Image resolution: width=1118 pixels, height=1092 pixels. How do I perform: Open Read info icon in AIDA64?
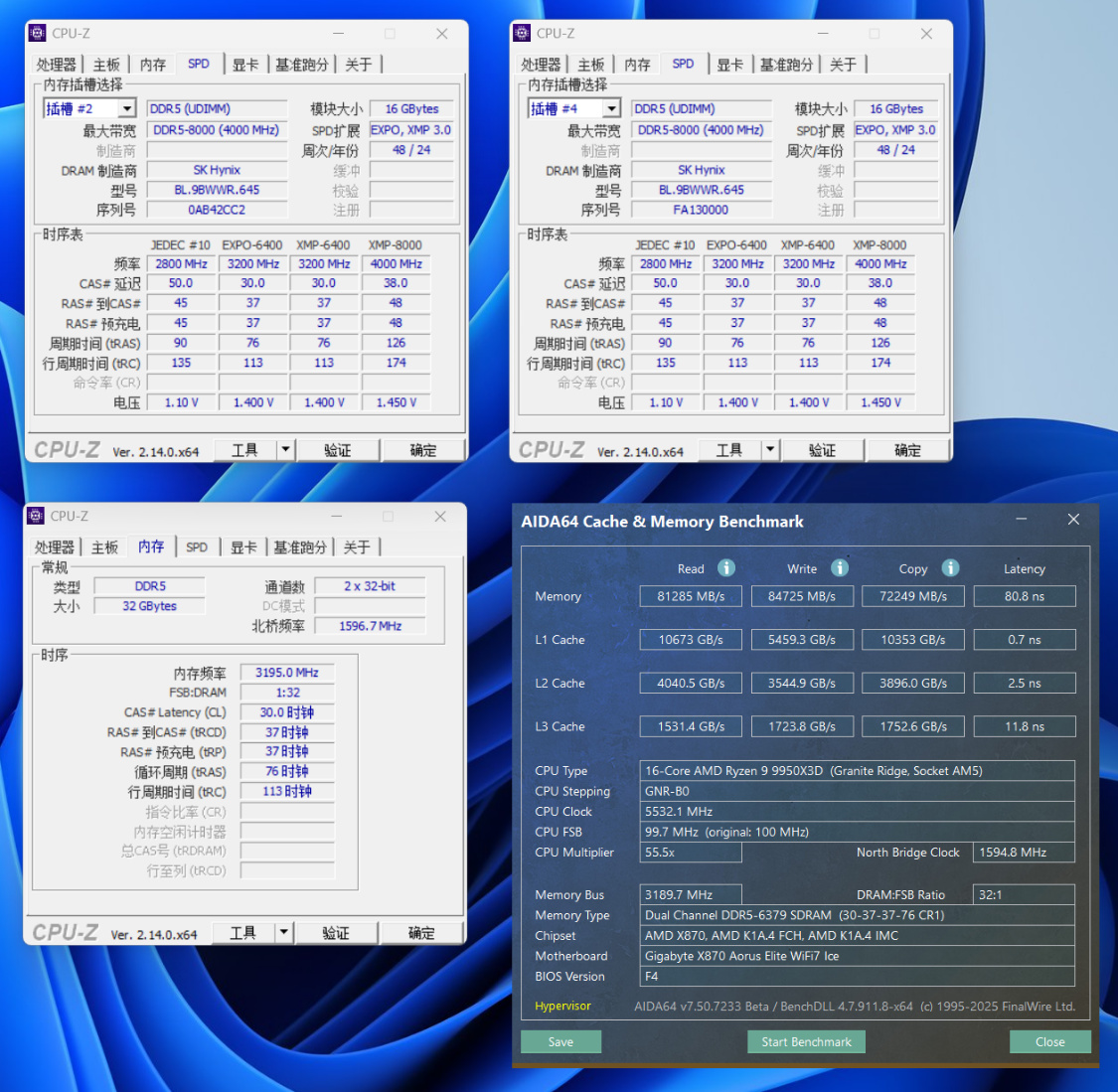[x=725, y=567]
